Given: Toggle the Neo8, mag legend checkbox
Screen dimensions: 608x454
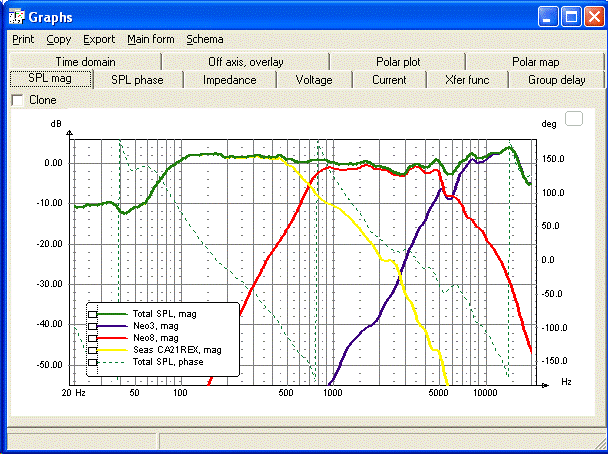Looking at the screenshot, I should [92, 338].
